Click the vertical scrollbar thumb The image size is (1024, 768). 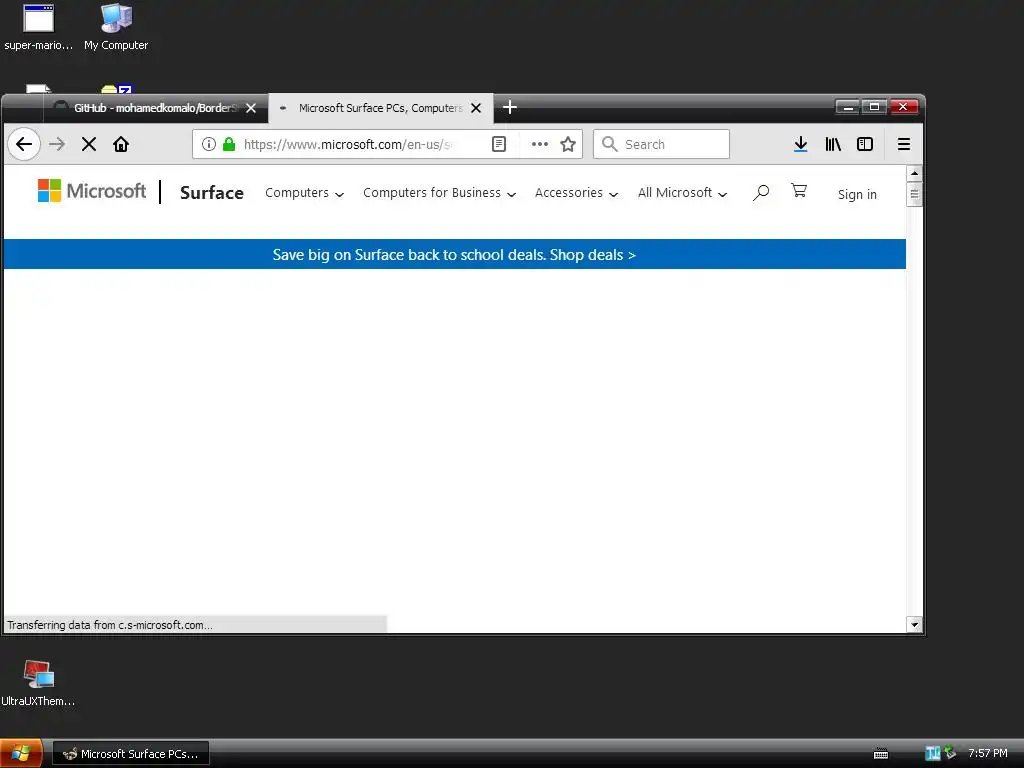914,194
